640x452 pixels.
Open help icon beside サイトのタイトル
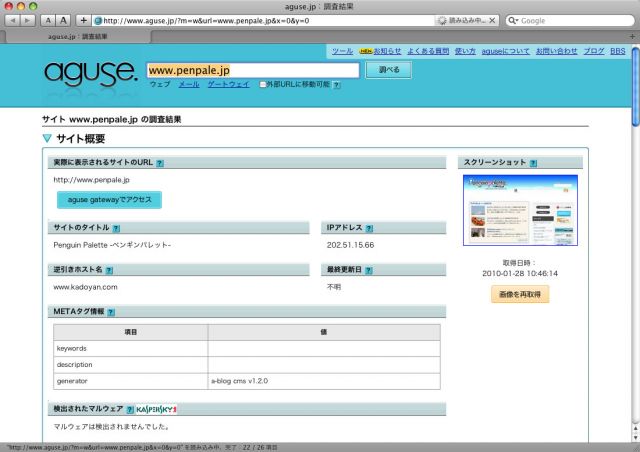(116, 228)
